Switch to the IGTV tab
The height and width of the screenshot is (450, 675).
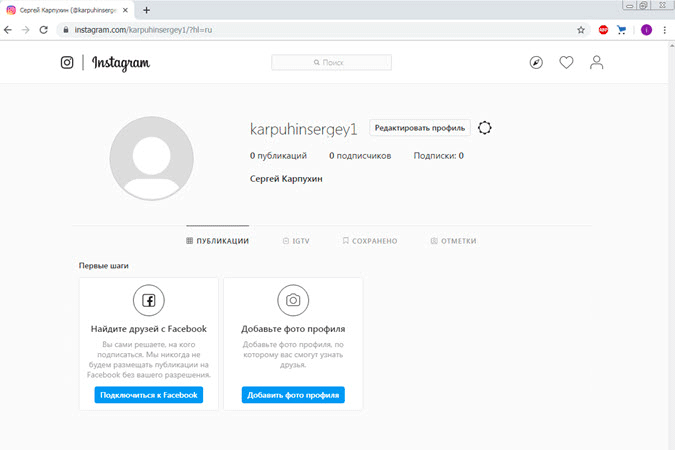click(296, 241)
